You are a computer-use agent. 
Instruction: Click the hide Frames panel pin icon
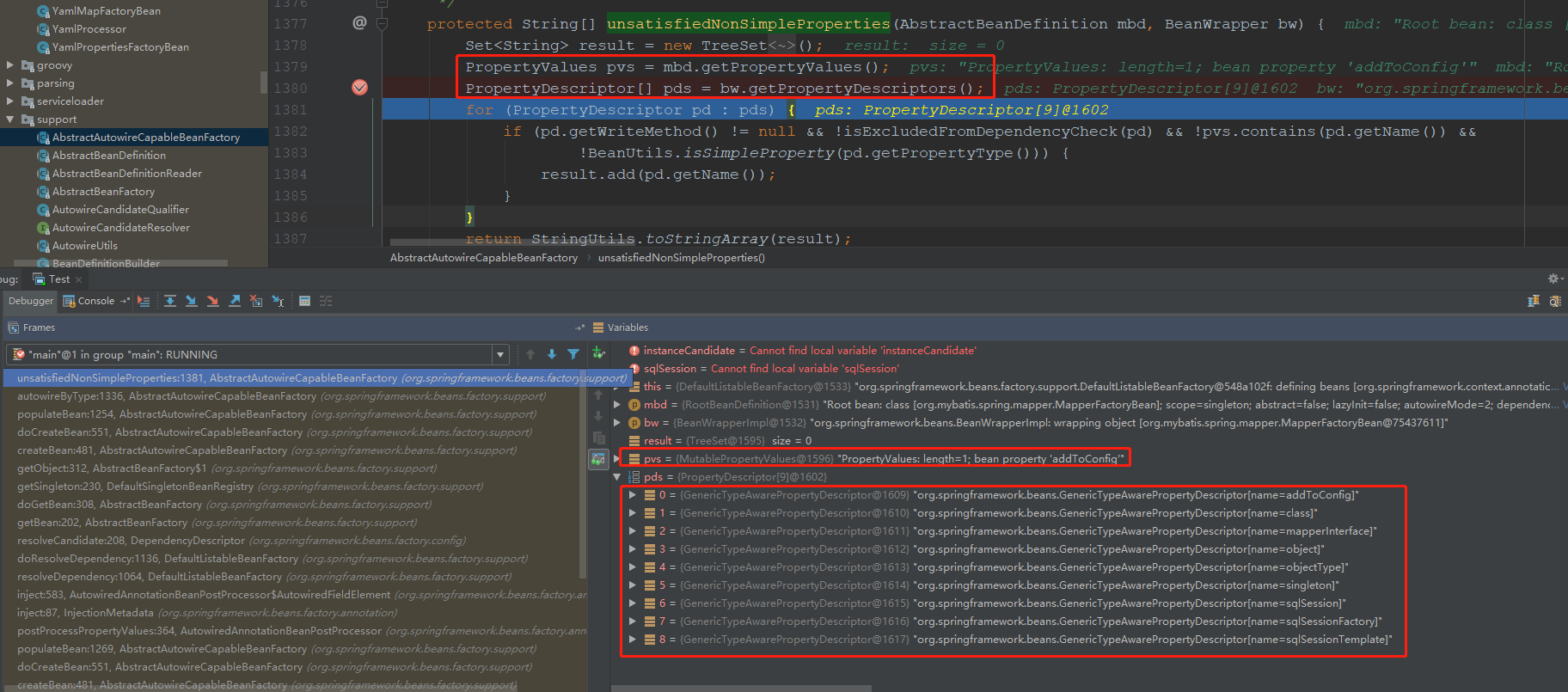[x=579, y=328]
